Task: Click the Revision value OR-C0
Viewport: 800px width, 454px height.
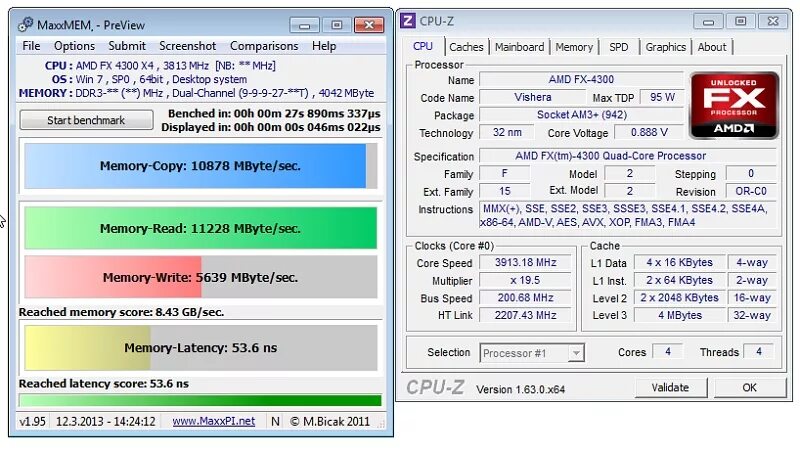Action: (751, 191)
